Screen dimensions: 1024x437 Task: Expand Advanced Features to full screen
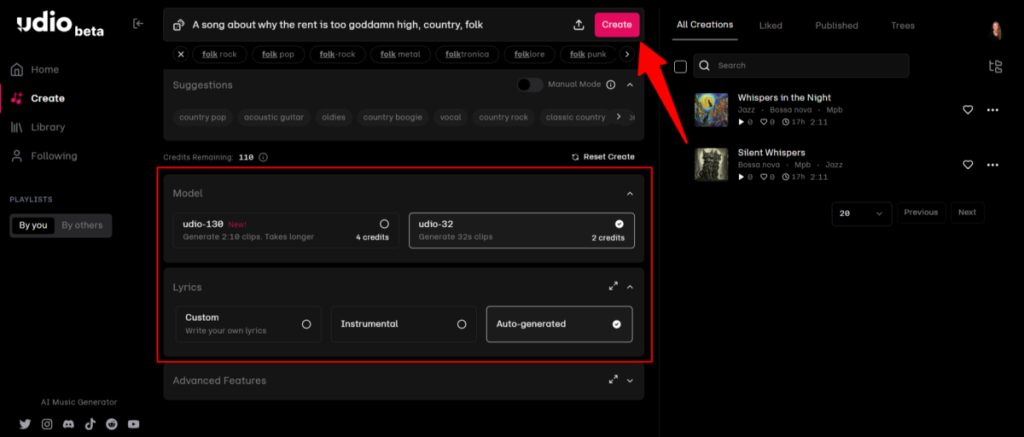click(x=613, y=380)
